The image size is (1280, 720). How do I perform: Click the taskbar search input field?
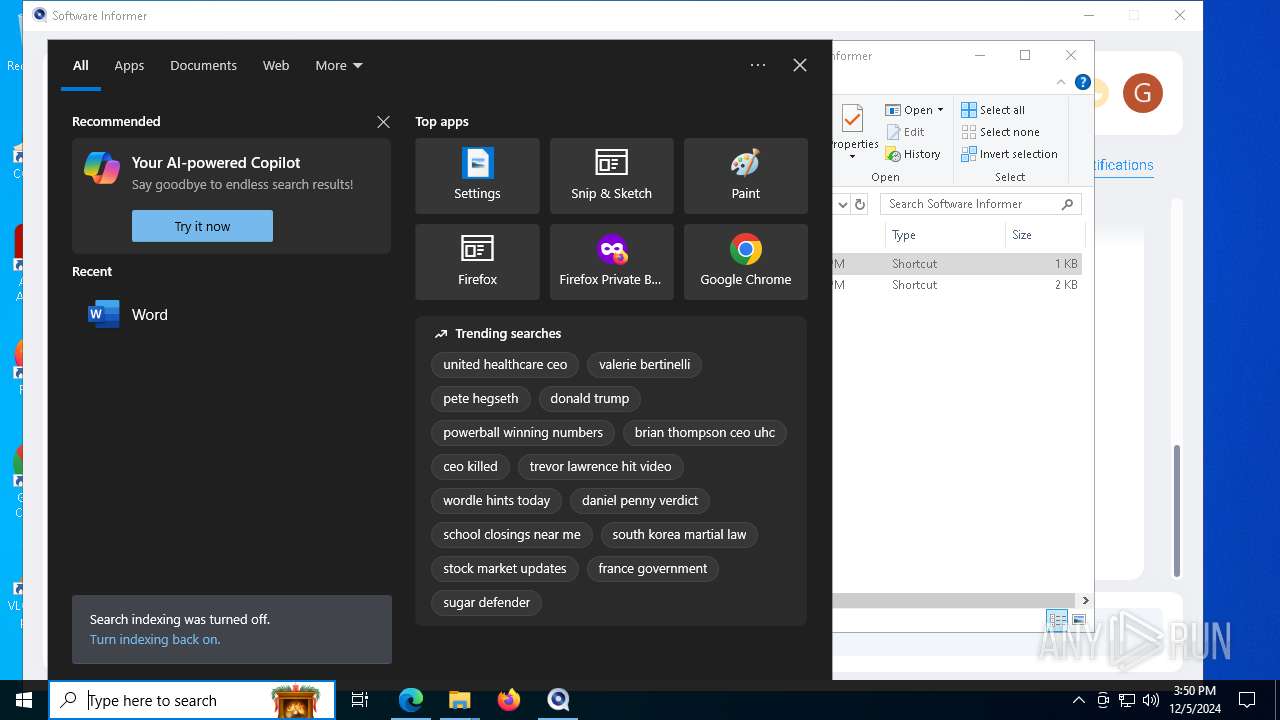[192, 700]
